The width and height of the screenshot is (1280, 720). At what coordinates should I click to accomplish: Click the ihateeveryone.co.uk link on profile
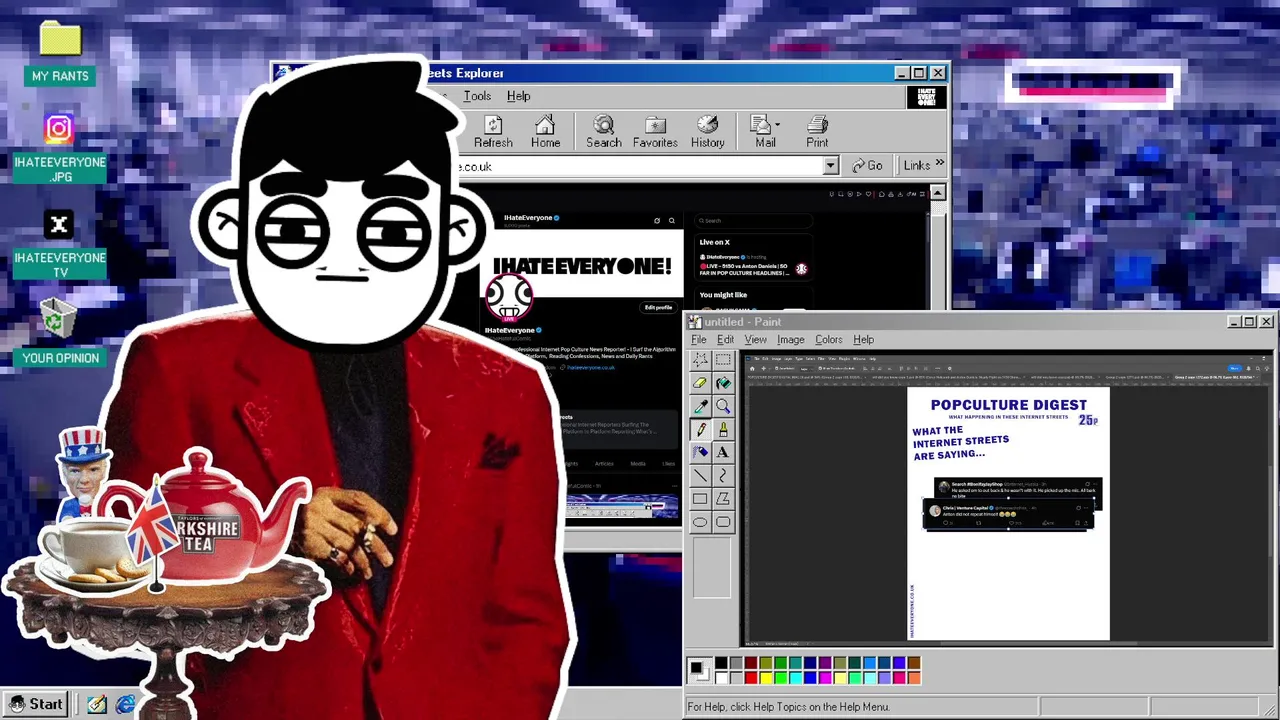point(590,367)
